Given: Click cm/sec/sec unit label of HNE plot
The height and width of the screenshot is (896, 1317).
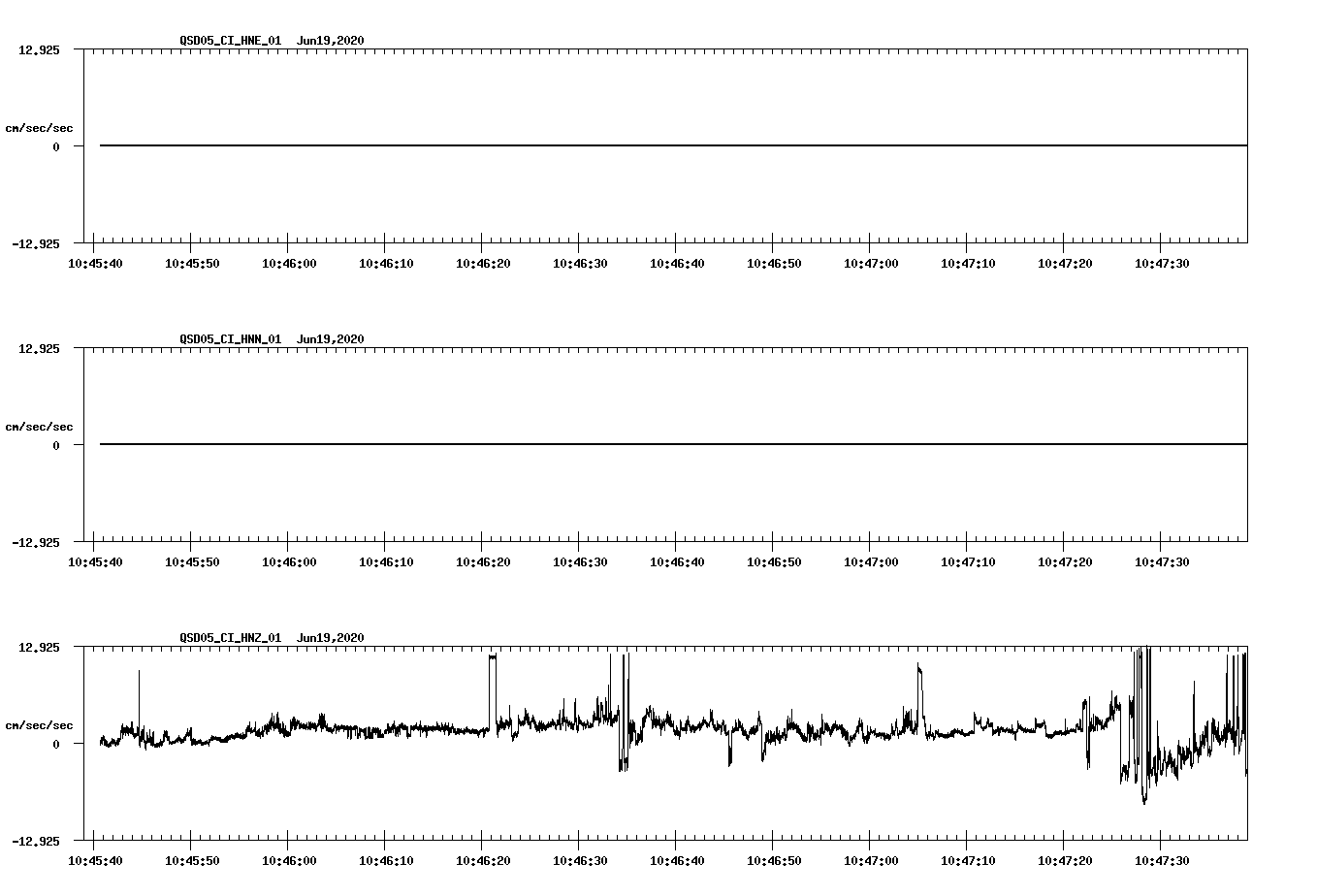Looking at the screenshot, I should tap(39, 128).
